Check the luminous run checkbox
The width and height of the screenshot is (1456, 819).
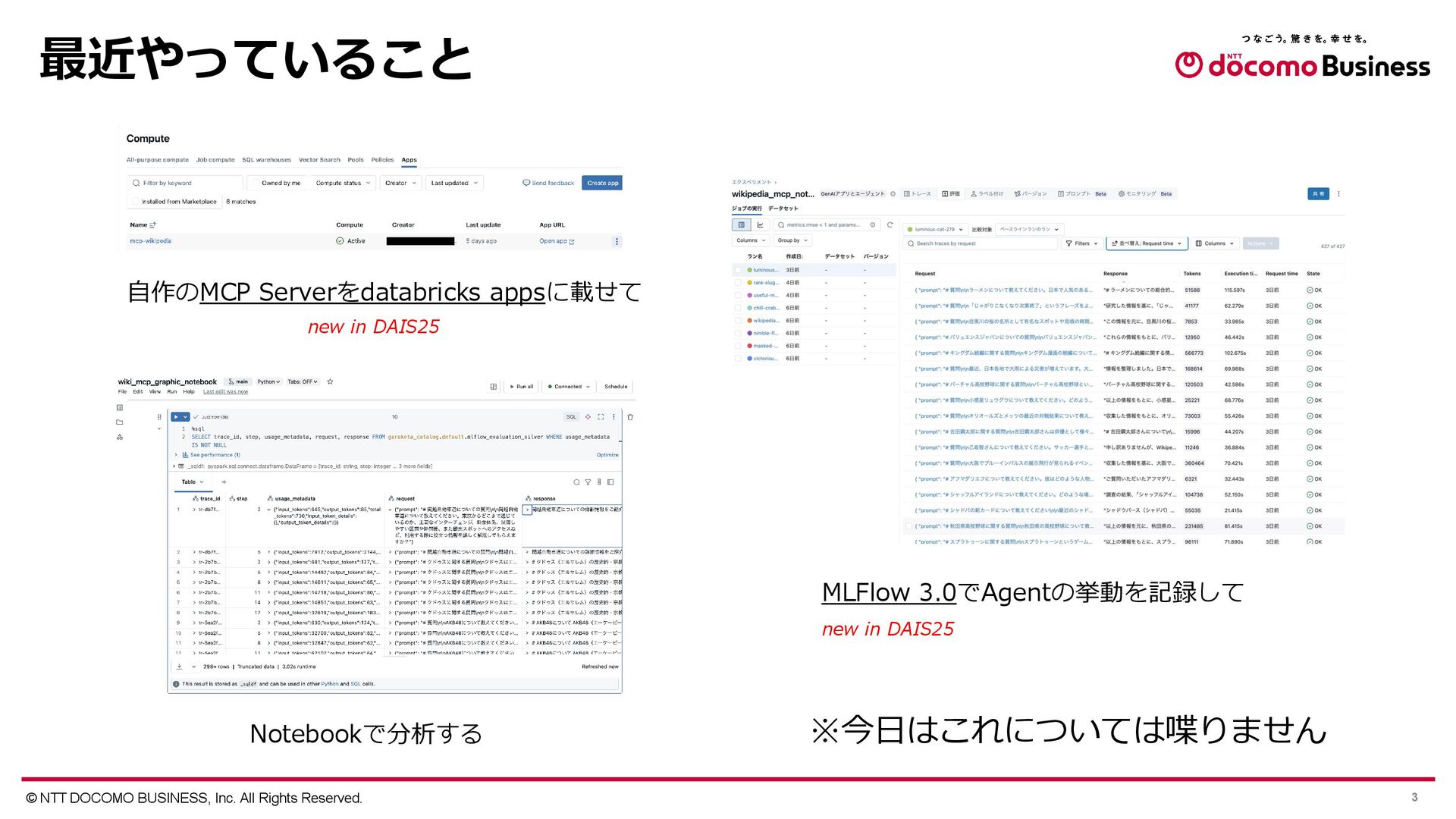click(x=738, y=270)
